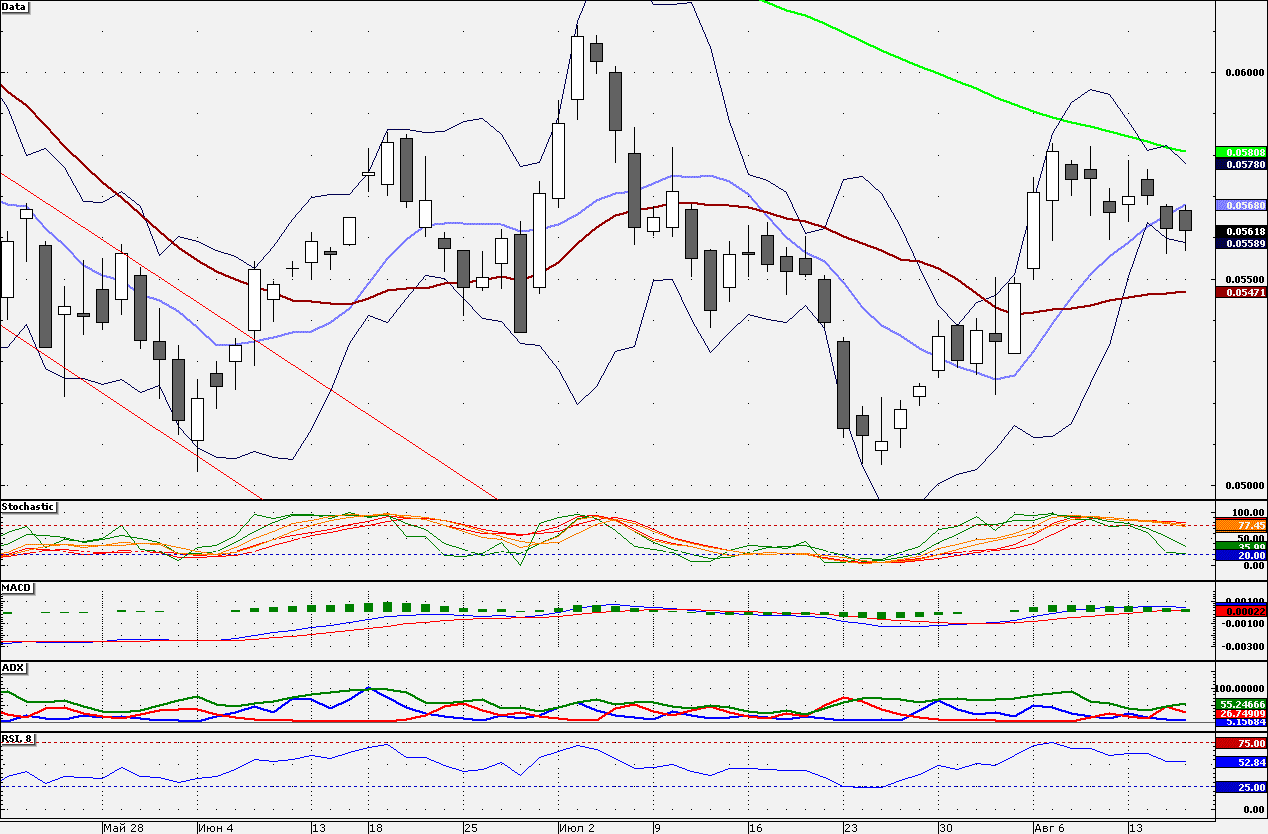Click the ADX 100.00000 scale label
1268x834 pixels.
click(1242, 689)
